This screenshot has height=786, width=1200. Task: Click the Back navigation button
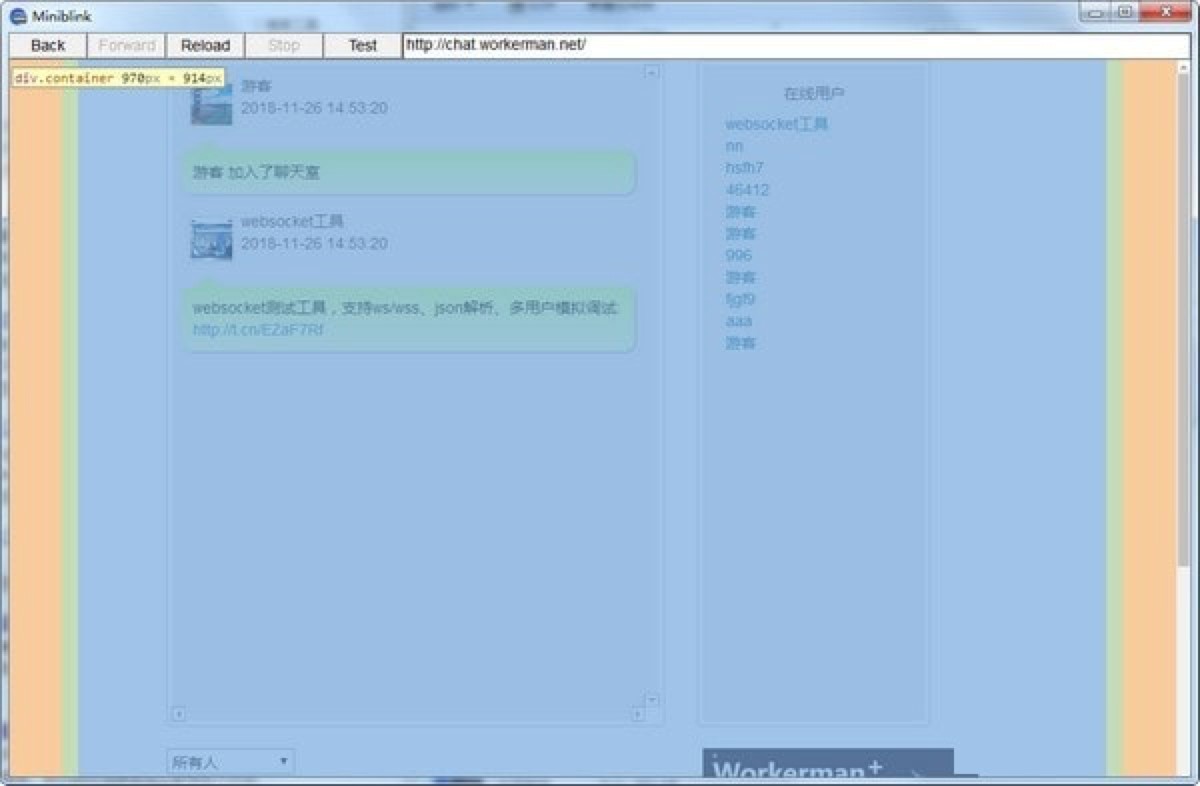coord(47,45)
